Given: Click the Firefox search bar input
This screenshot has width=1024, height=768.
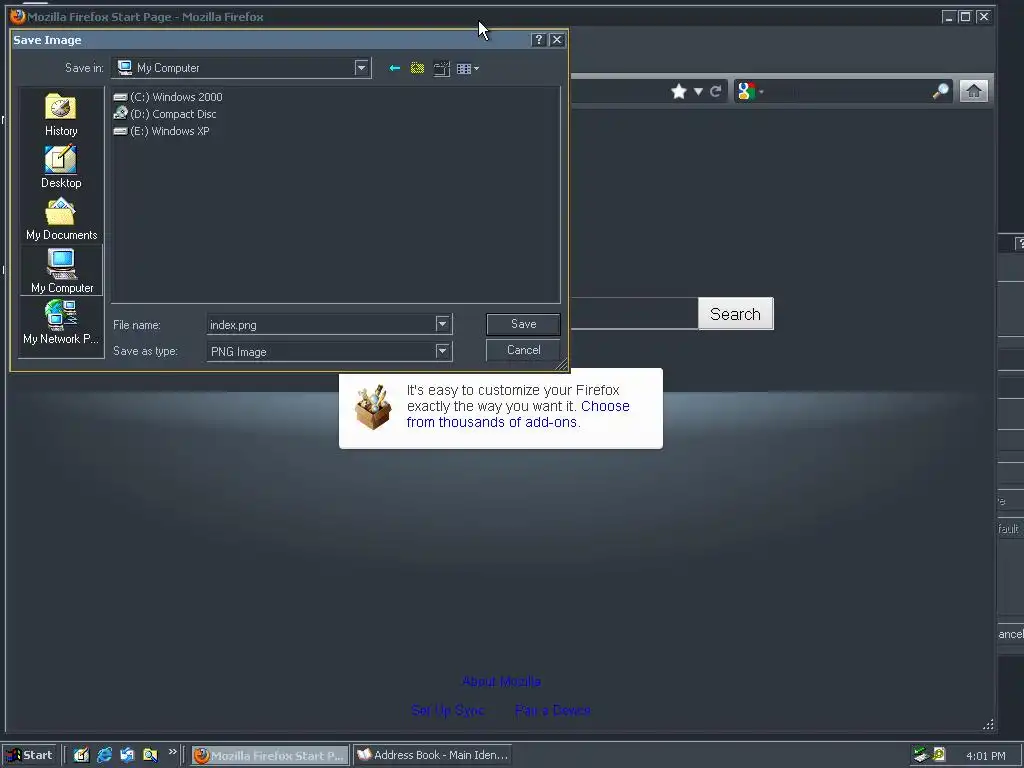Looking at the screenshot, I should [848, 91].
